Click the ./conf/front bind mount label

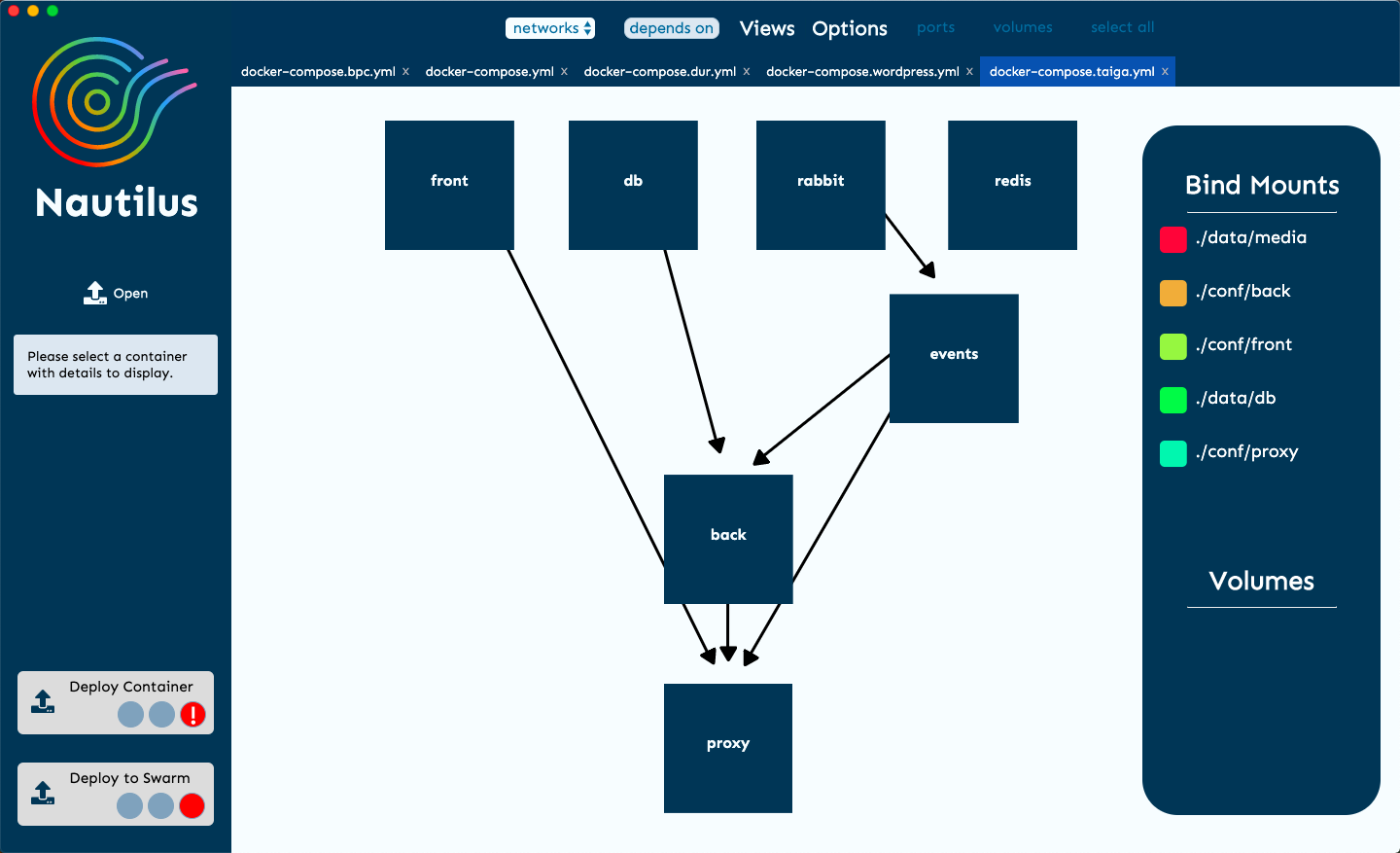[x=1244, y=344]
